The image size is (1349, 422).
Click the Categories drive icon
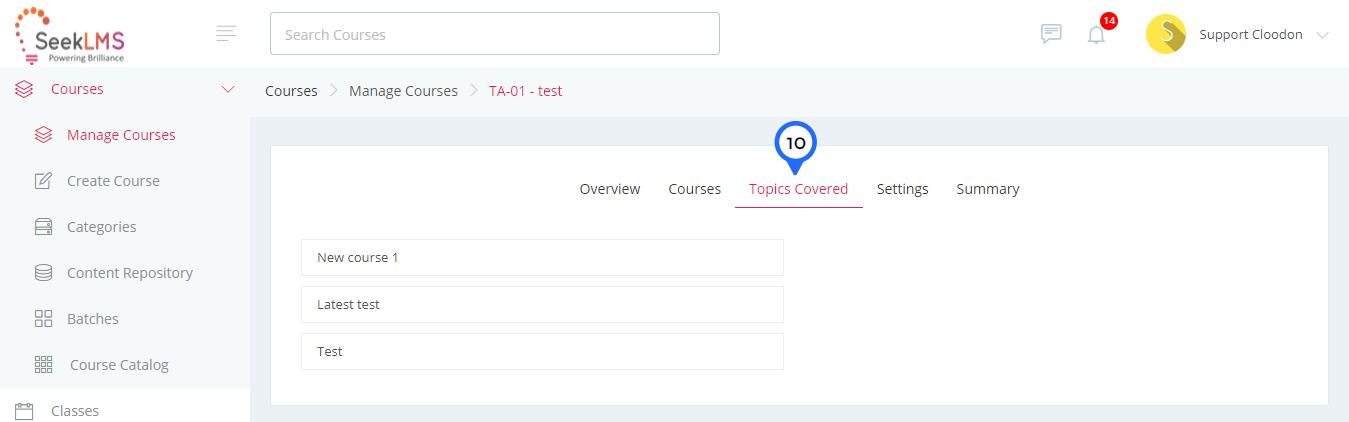point(43,227)
